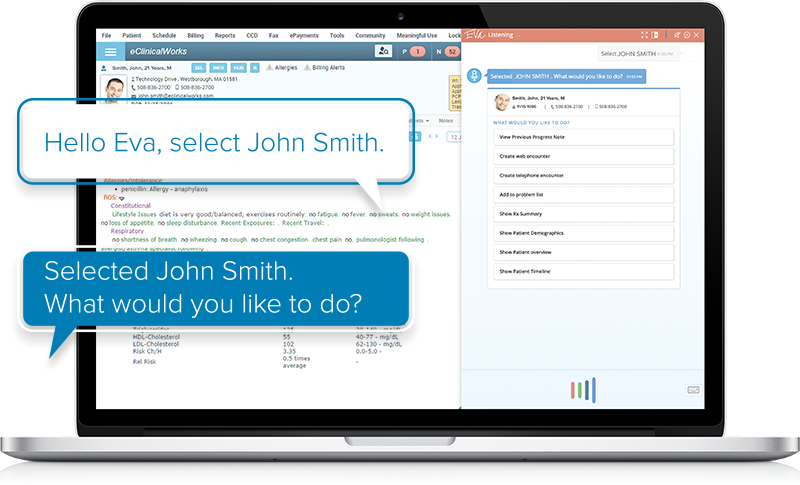Screen dimensions: 800x485
Task: Select Show Patient Demographics option
Action: point(583,233)
